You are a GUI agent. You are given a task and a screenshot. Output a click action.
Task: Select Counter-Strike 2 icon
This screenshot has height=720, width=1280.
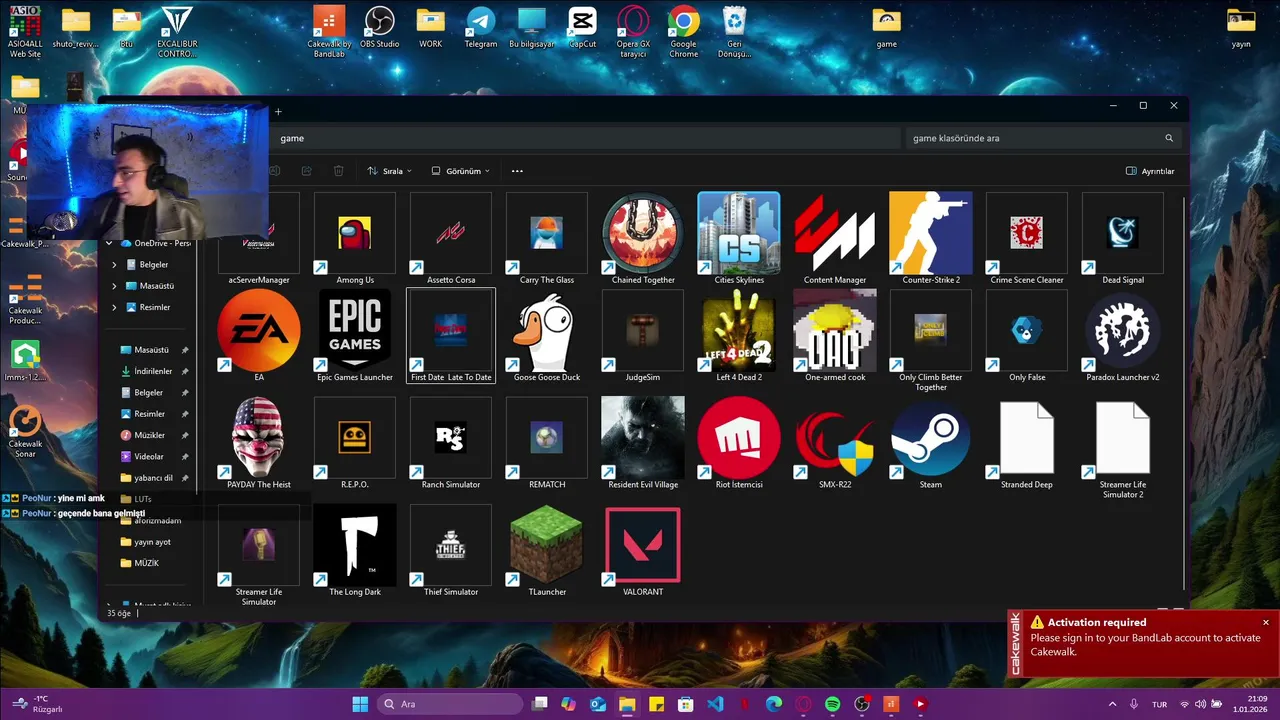click(931, 233)
